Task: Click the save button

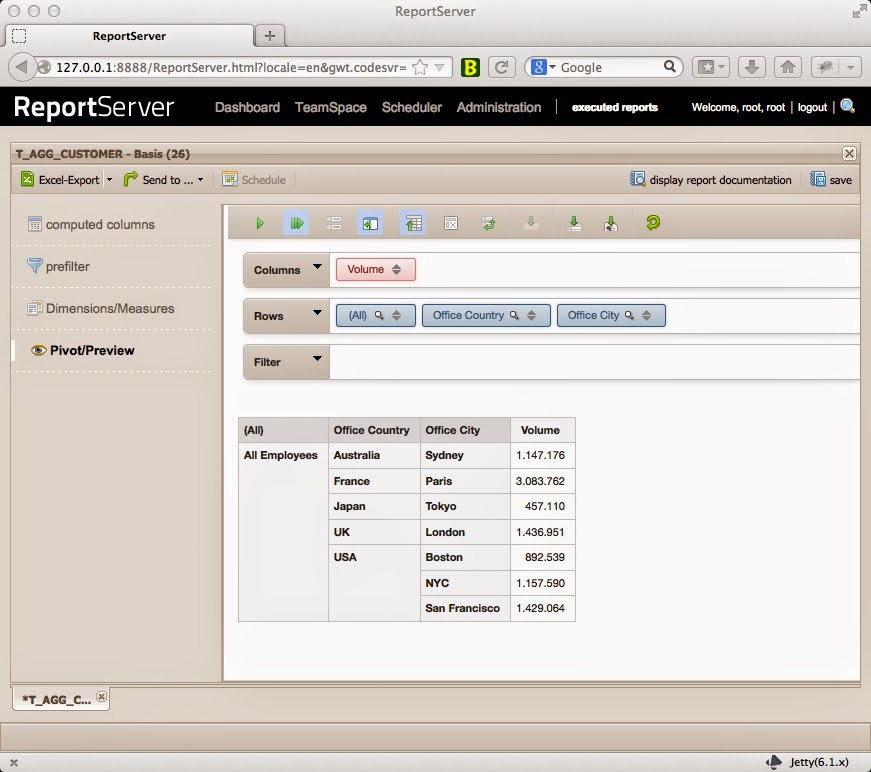Action: coord(831,179)
